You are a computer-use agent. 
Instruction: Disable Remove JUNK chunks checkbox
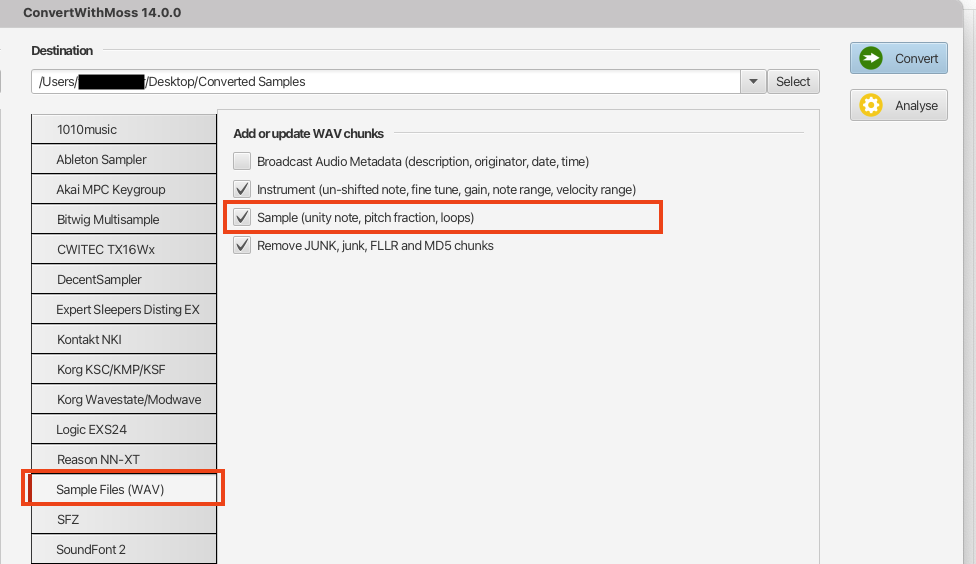tap(242, 245)
